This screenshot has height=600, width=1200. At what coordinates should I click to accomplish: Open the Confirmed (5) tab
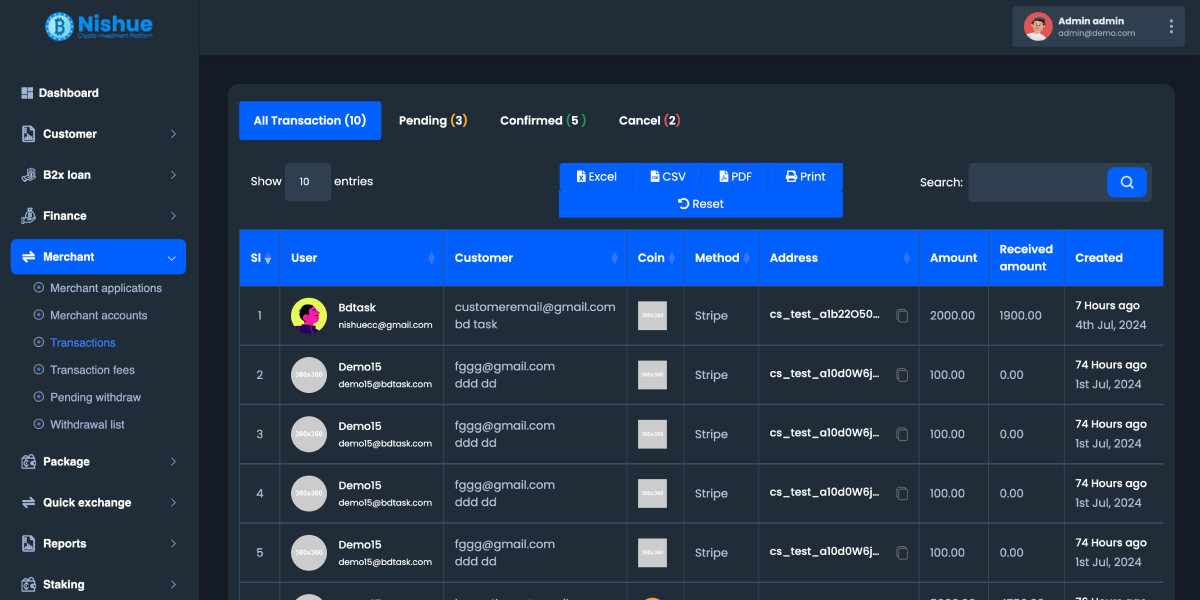point(542,120)
